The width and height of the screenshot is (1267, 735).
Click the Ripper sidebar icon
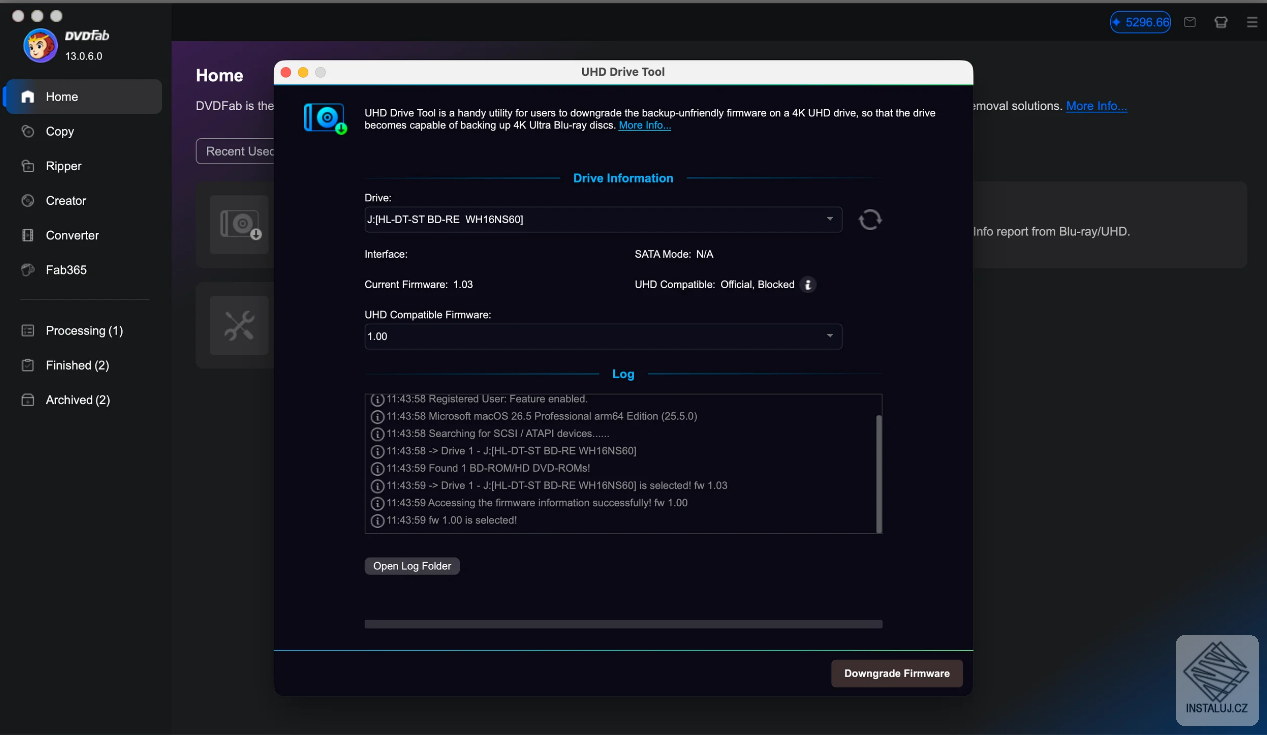pos(28,166)
